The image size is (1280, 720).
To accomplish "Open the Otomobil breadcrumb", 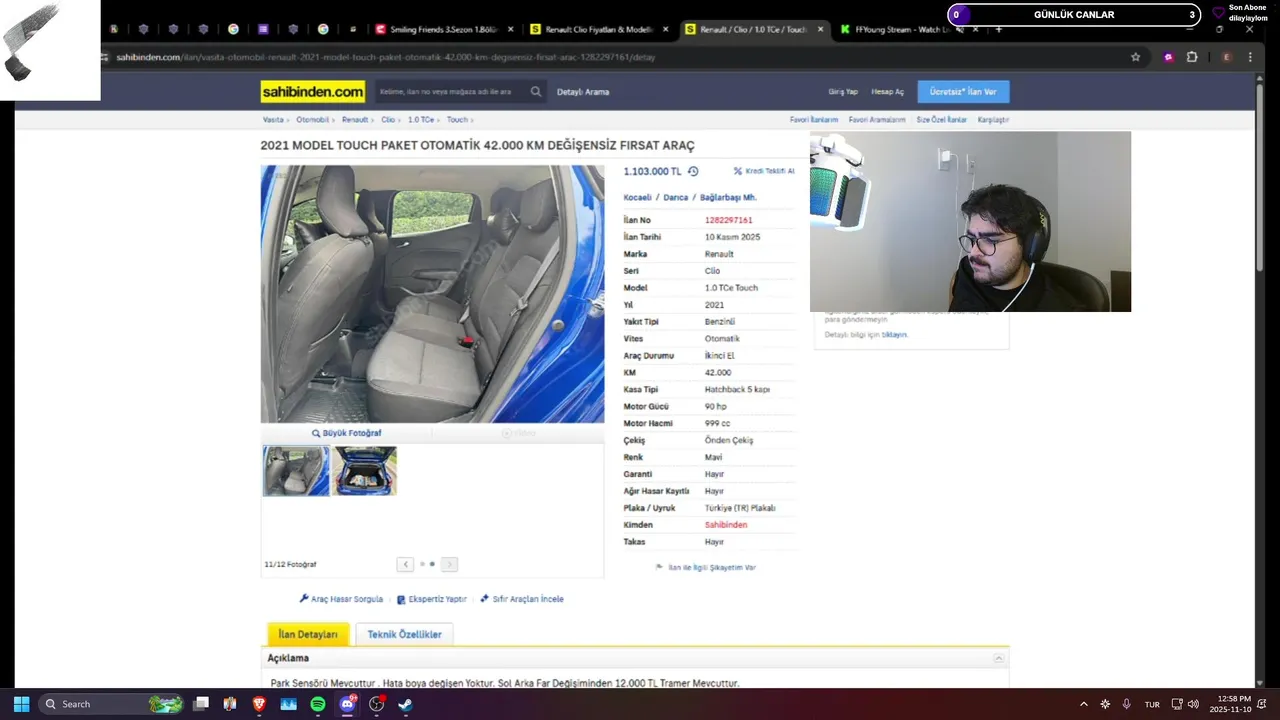I will (x=312, y=119).
